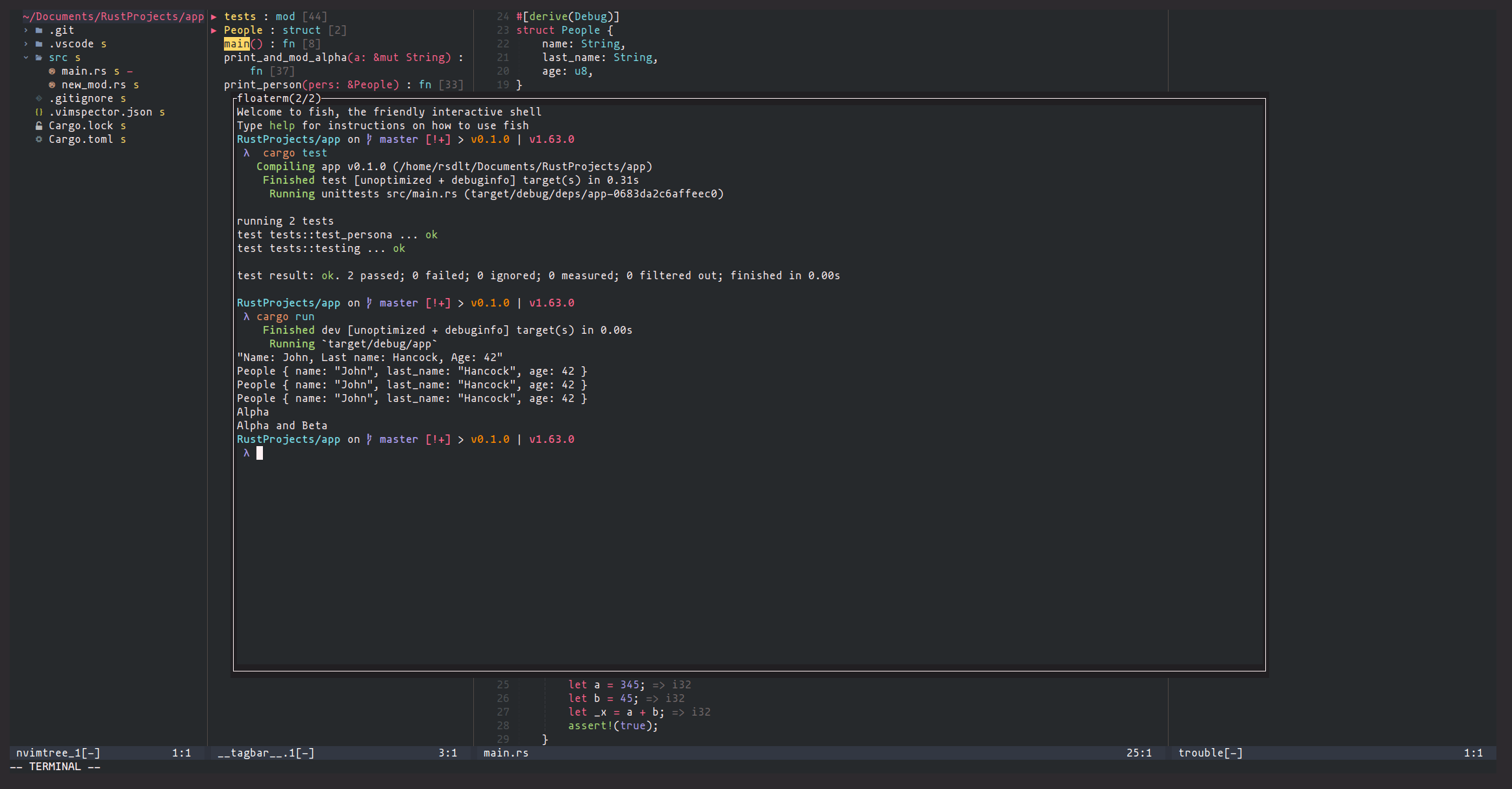Click the gear icon beside Cargo.toml
Viewport: 1512px width, 789px height.
click(40, 139)
